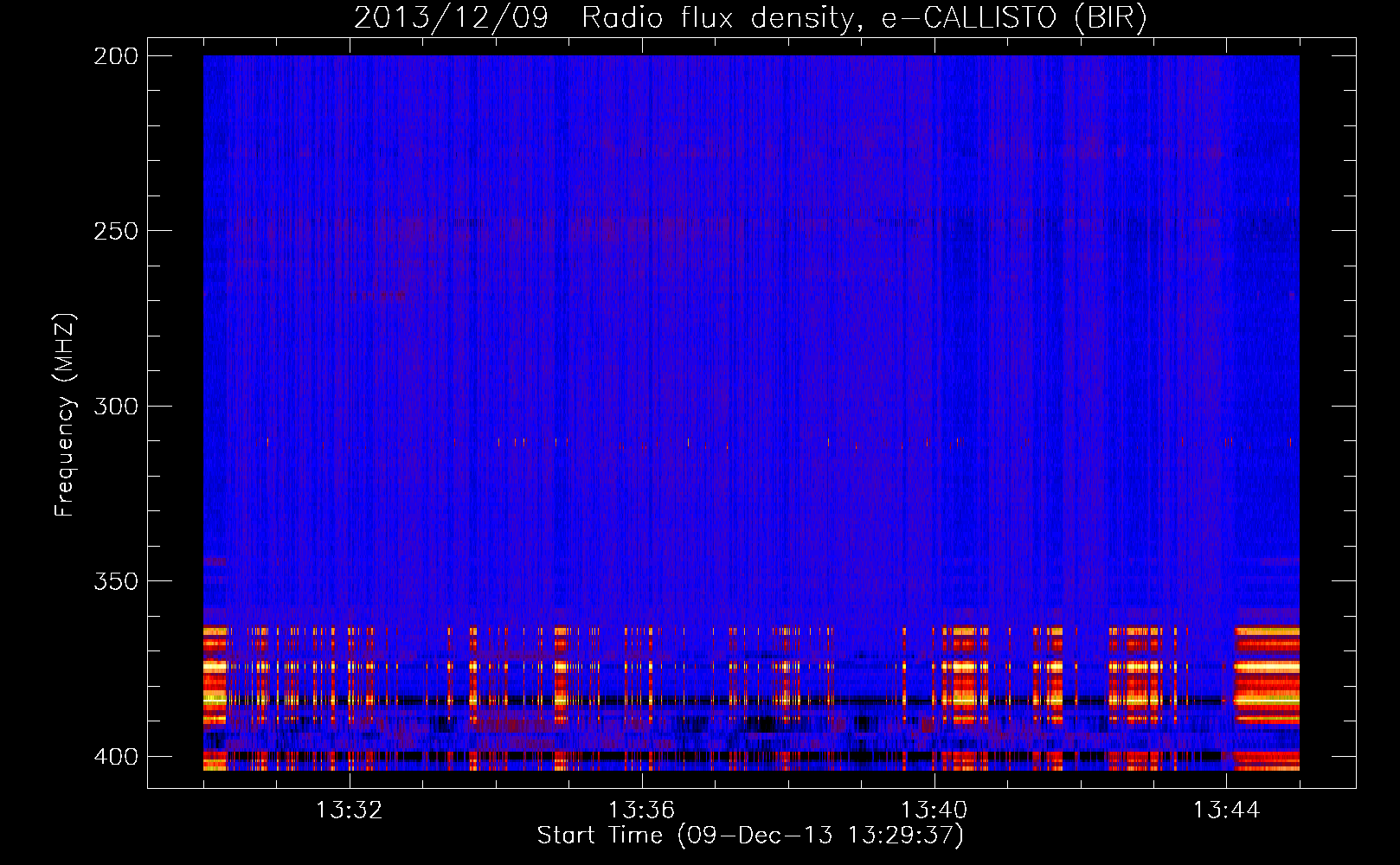Click the 350 frequency tick label
This screenshot has width=1400, height=865.
115,581
